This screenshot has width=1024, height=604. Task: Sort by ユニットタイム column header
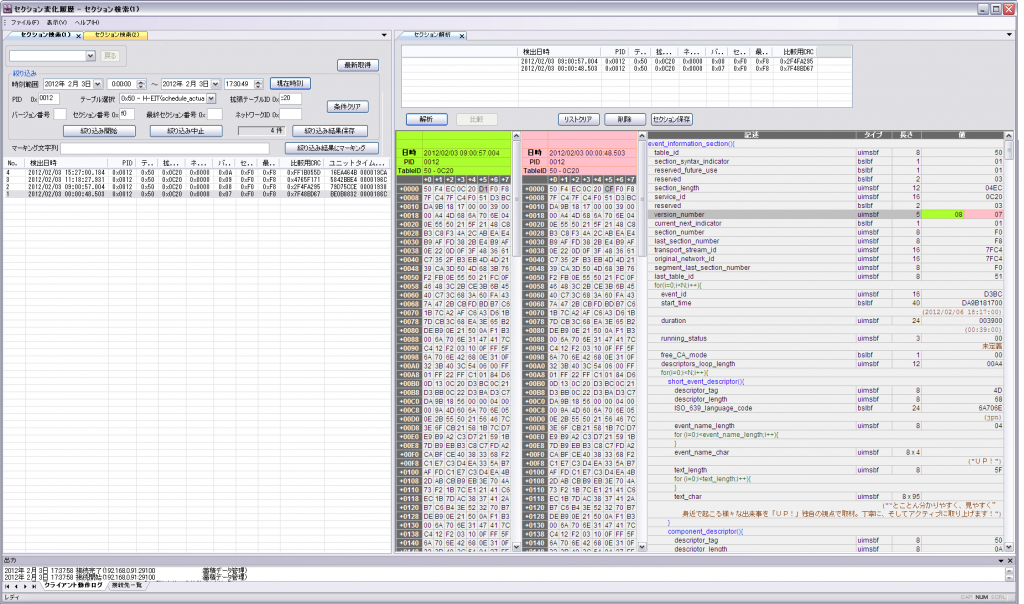357,163
